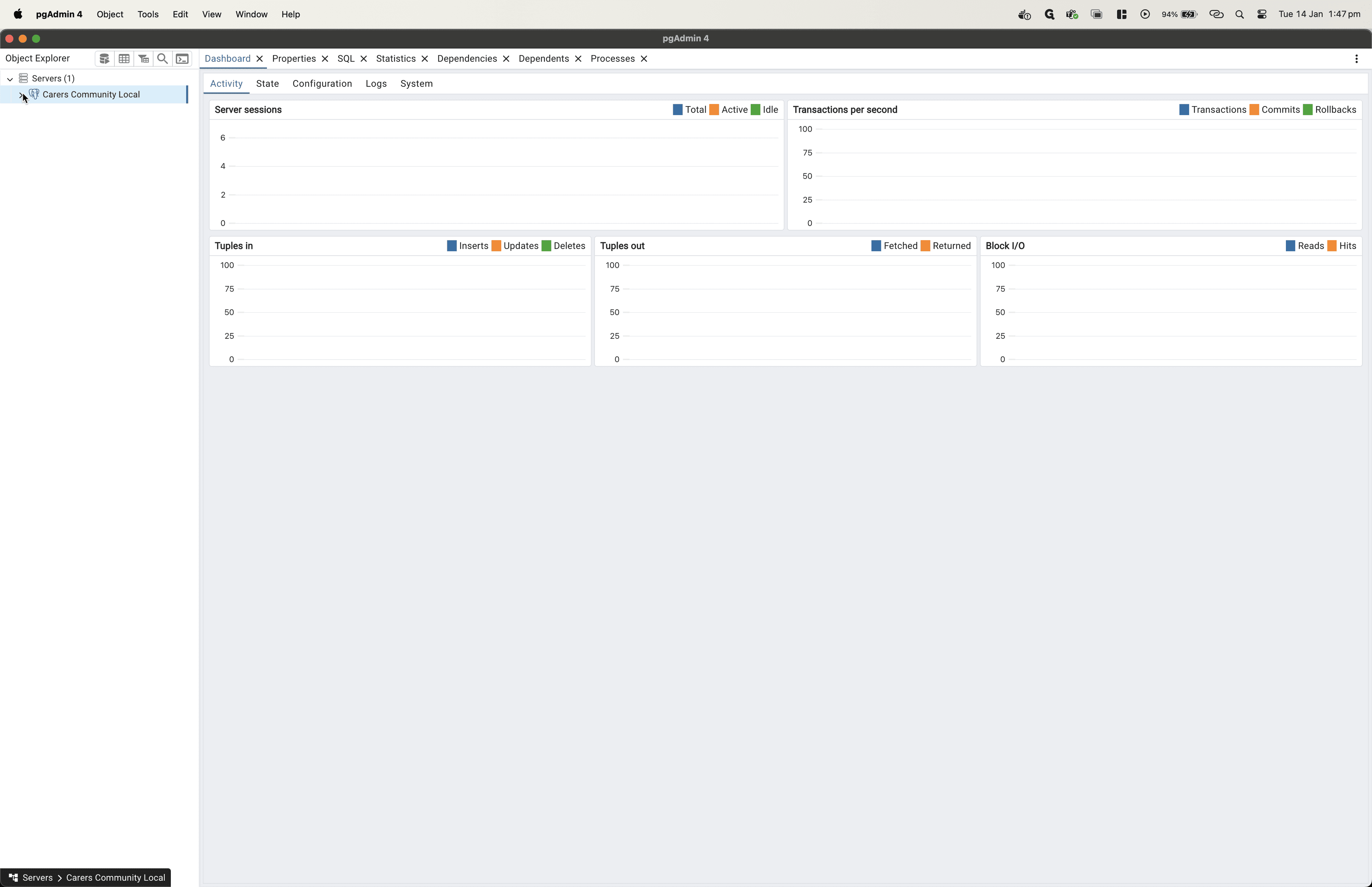Switch to the Properties tab
This screenshot has height=887, width=1372.
(x=294, y=59)
